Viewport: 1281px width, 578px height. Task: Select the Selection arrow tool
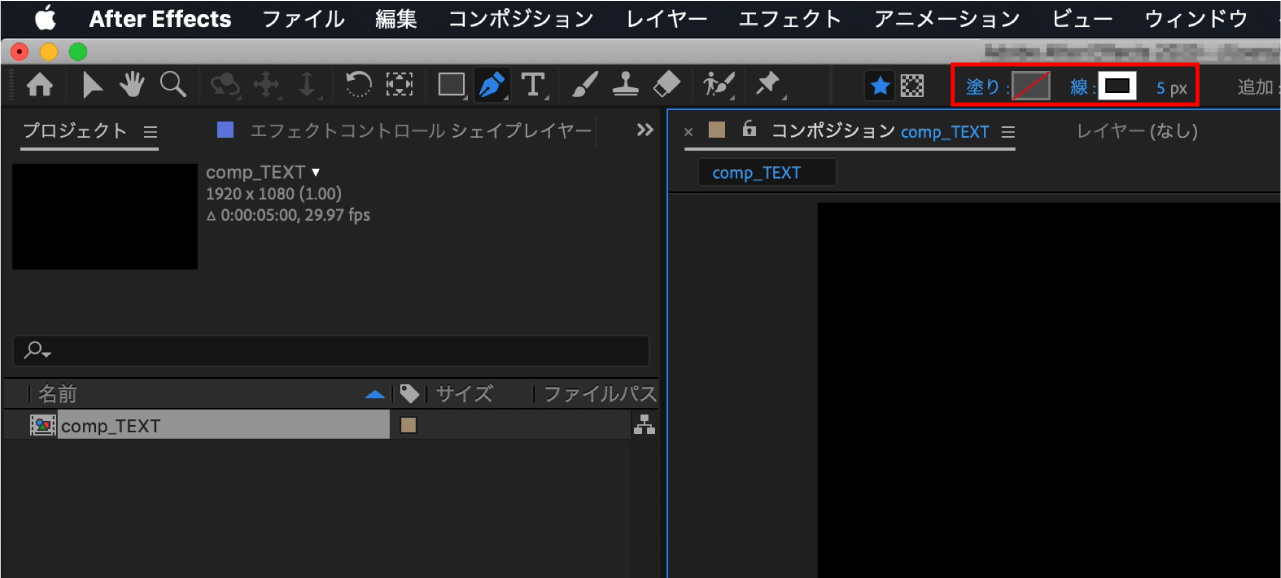[92, 86]
